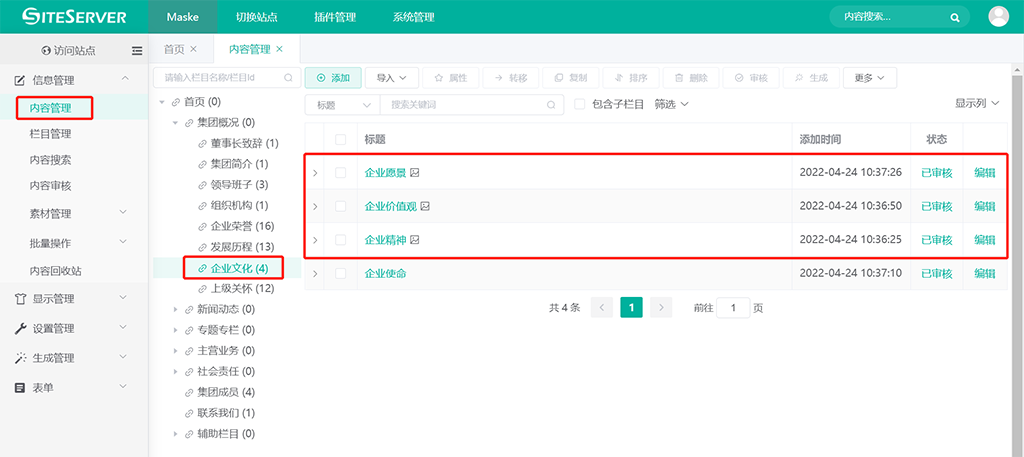Check the 包含子栏目 checkbox

[580, 104]
